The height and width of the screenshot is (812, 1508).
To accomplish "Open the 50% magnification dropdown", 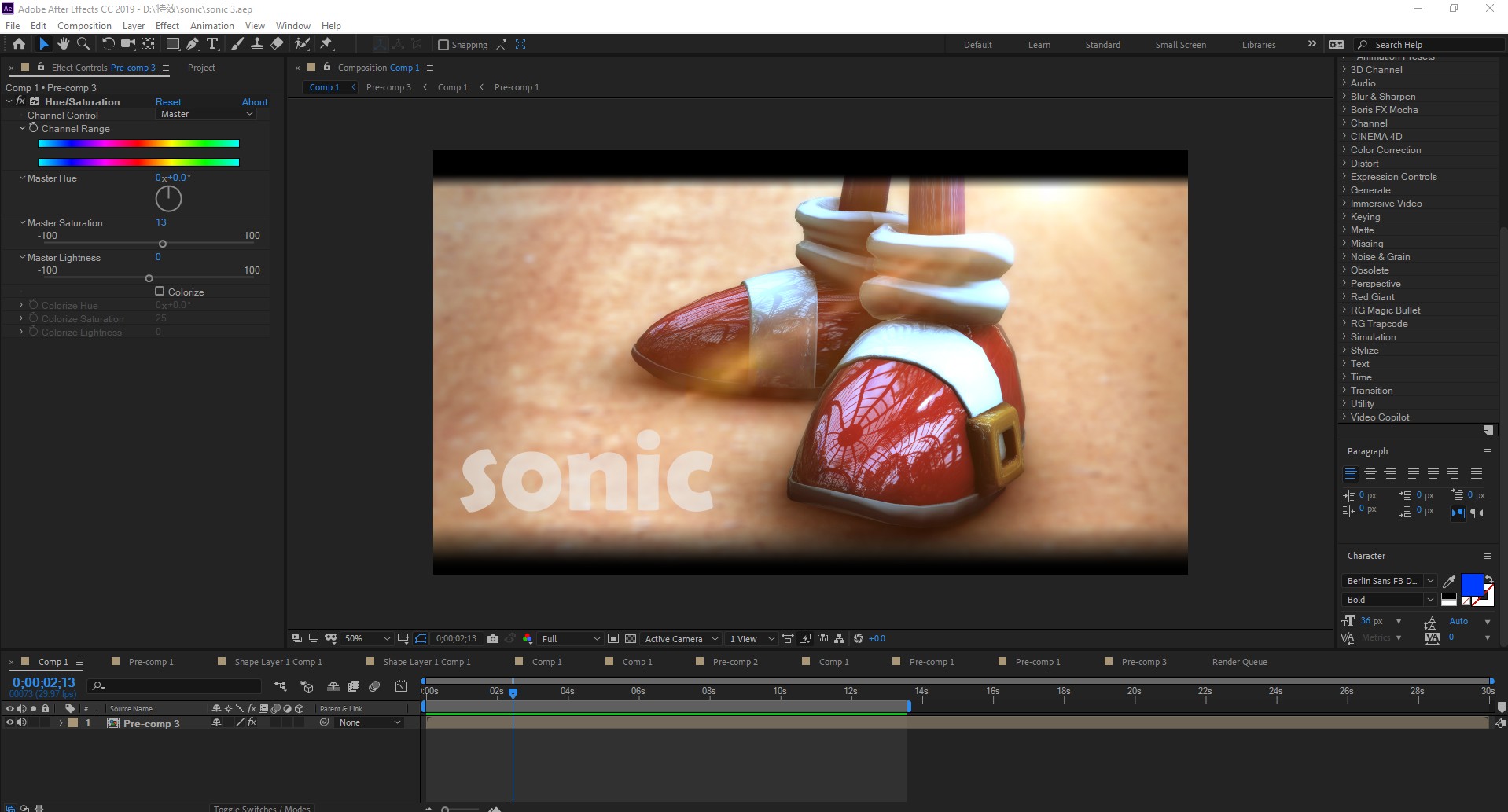I will pos(366,638).
